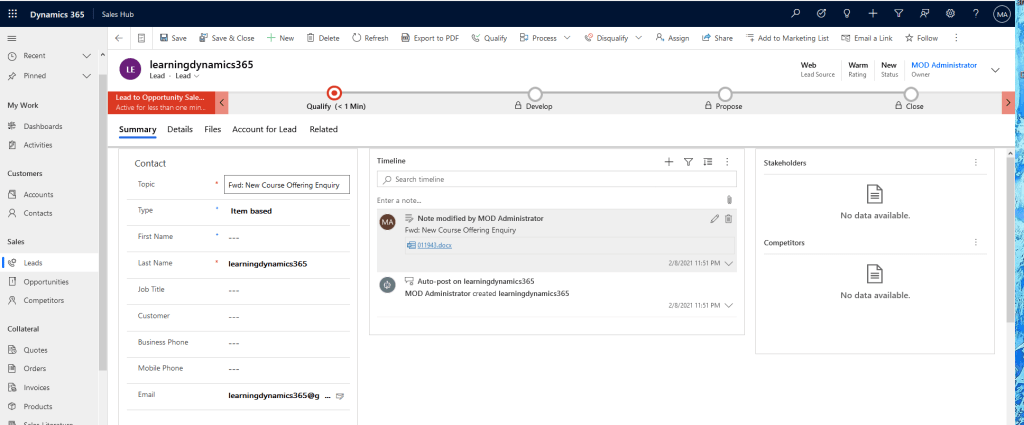Attach a file using the paperclip icon

pyautogui.click(x=729, y=200)
